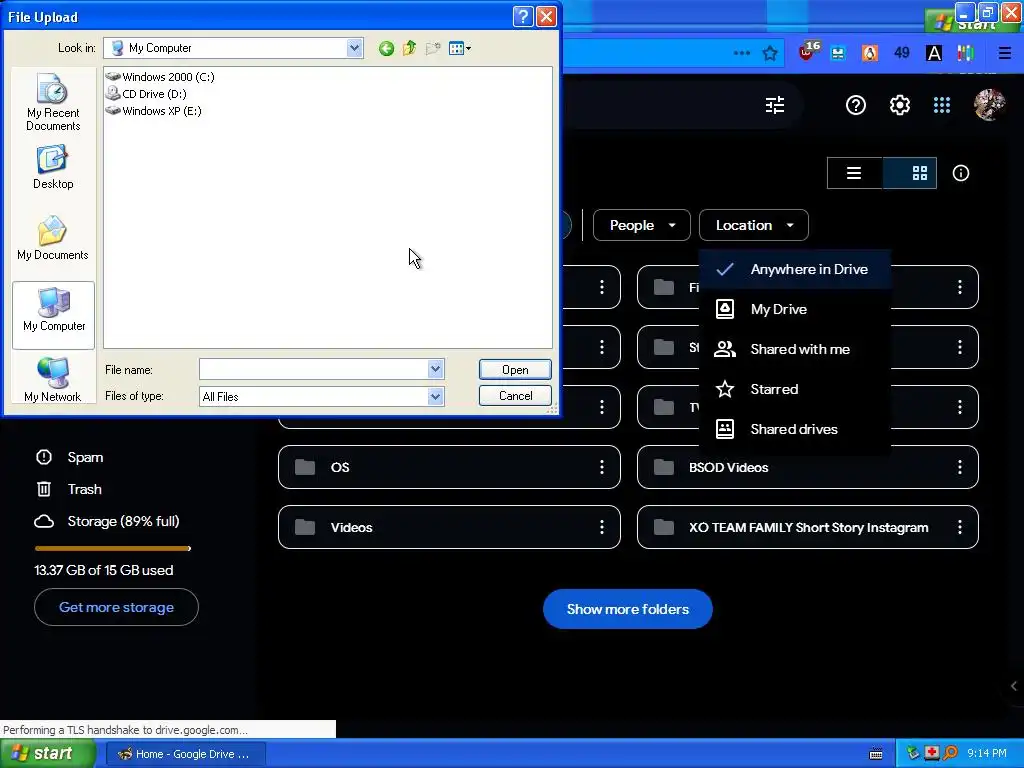Open XO TEAM FAMILY Short Story Instagram folder
The image size is (1024, 768).
pos(808,527)
